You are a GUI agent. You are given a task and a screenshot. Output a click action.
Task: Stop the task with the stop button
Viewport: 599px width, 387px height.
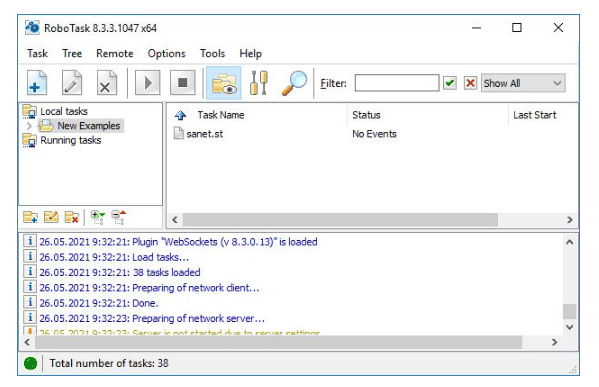182,83
